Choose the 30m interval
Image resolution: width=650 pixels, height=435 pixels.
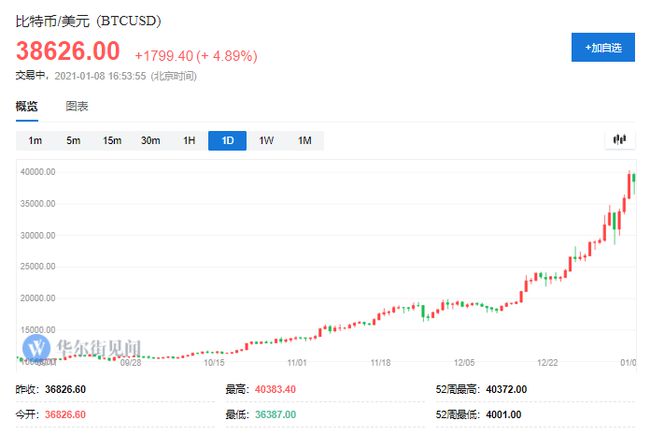[150, 141]
